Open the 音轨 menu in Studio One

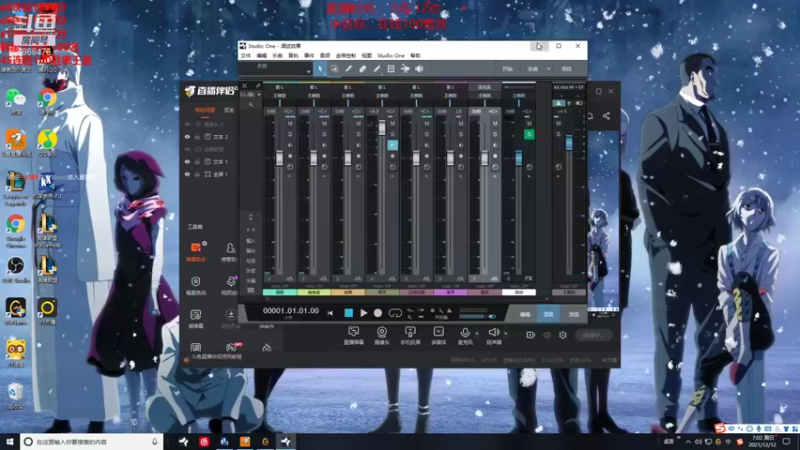click(x=293, y=56)
